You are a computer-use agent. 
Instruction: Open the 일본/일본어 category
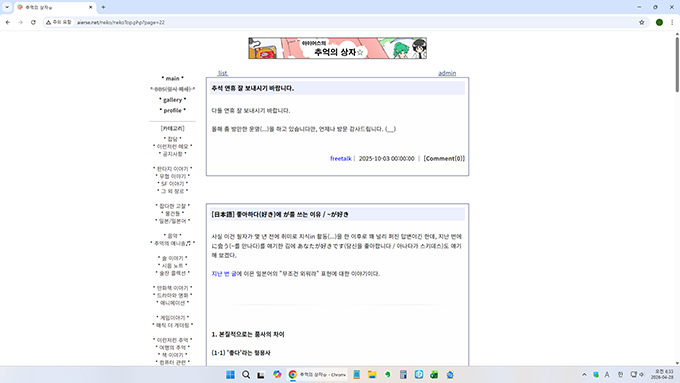click(x=173, y=221)
